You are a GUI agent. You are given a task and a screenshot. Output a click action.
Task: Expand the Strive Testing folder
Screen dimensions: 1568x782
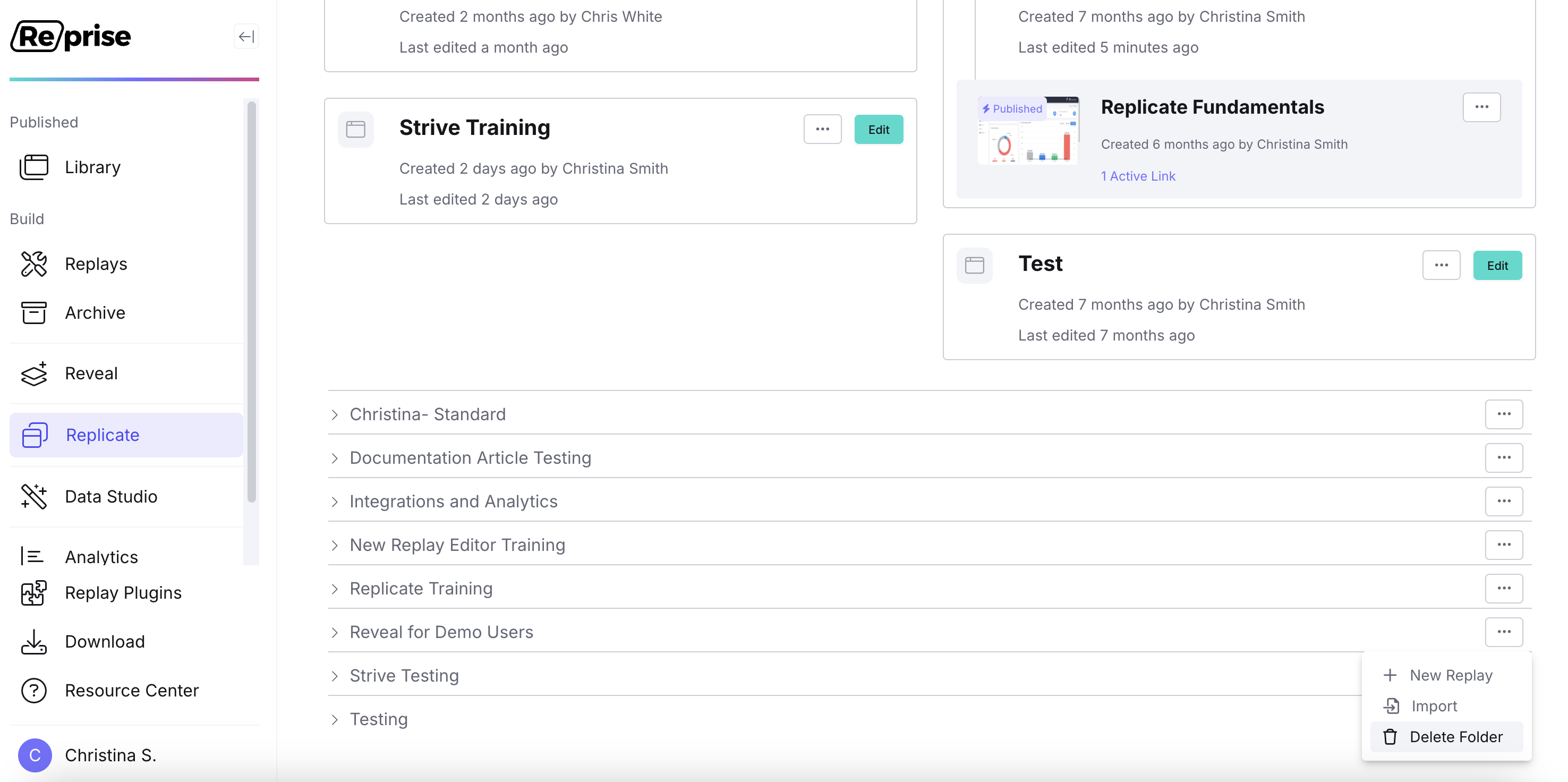tap(334, 676)
